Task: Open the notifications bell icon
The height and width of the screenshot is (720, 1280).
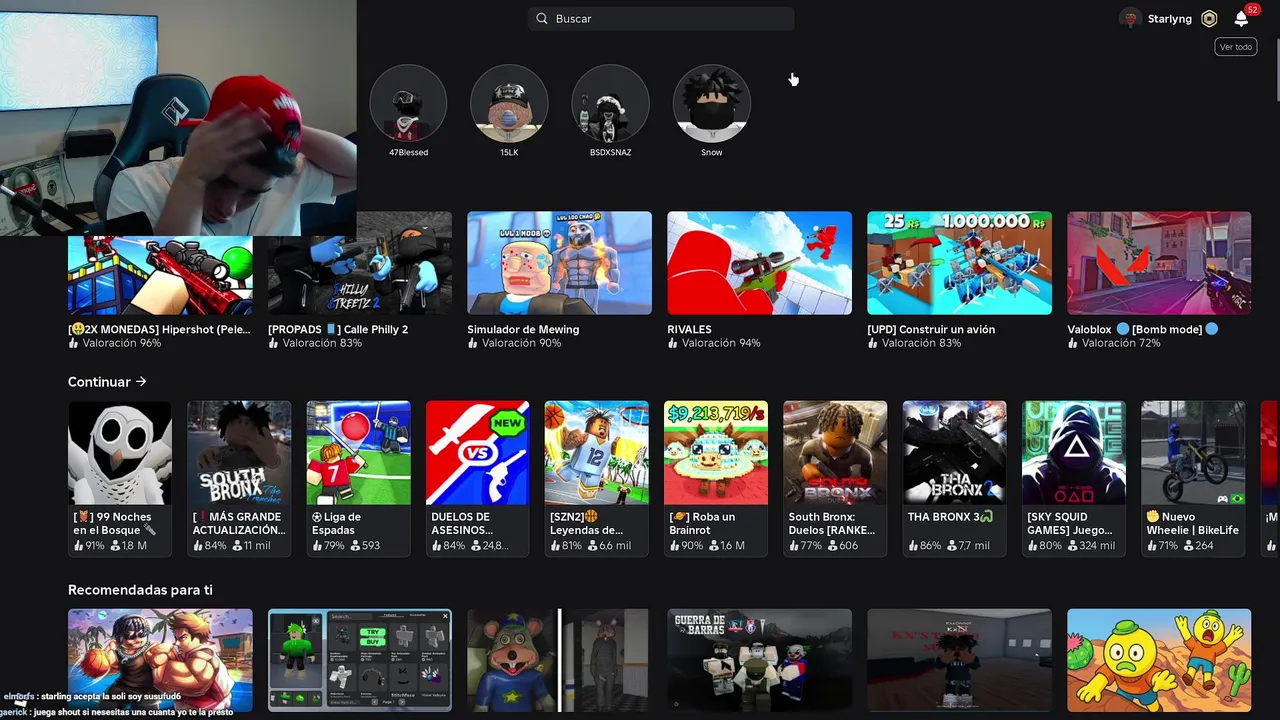Action: (x=1241, y=19)
